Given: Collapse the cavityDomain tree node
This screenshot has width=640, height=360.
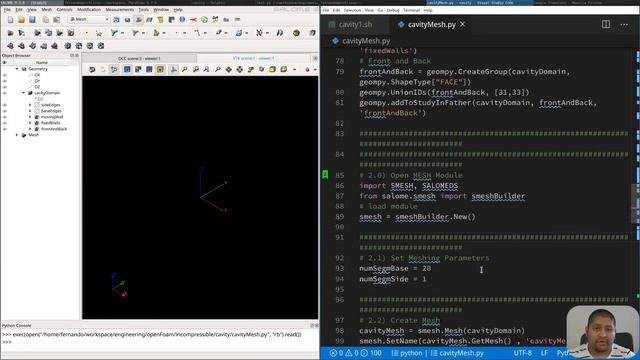Looking at the screenshot, I should [x=24, y=93].
